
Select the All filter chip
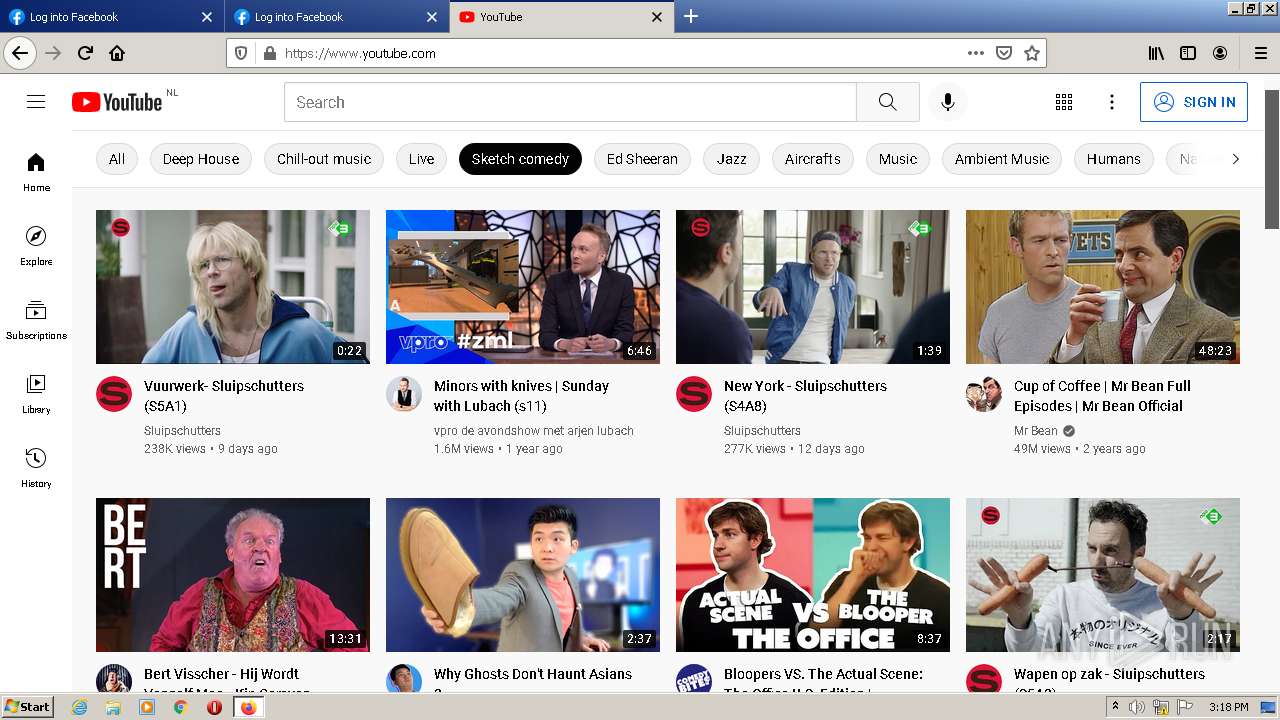[x=117, y=159]
